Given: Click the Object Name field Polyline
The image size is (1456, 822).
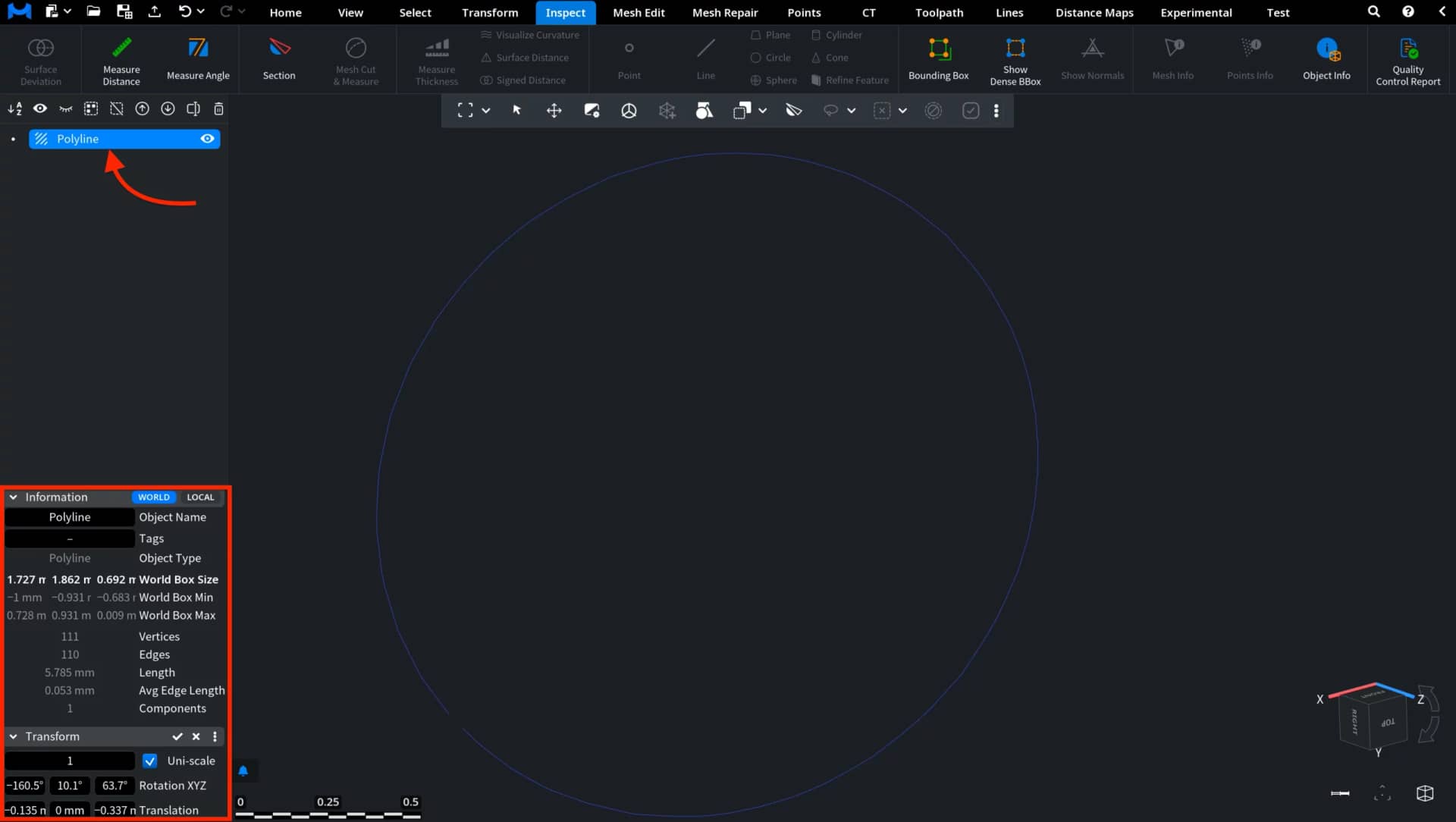Looking at the screenshot, I should [x=70, y=517].
